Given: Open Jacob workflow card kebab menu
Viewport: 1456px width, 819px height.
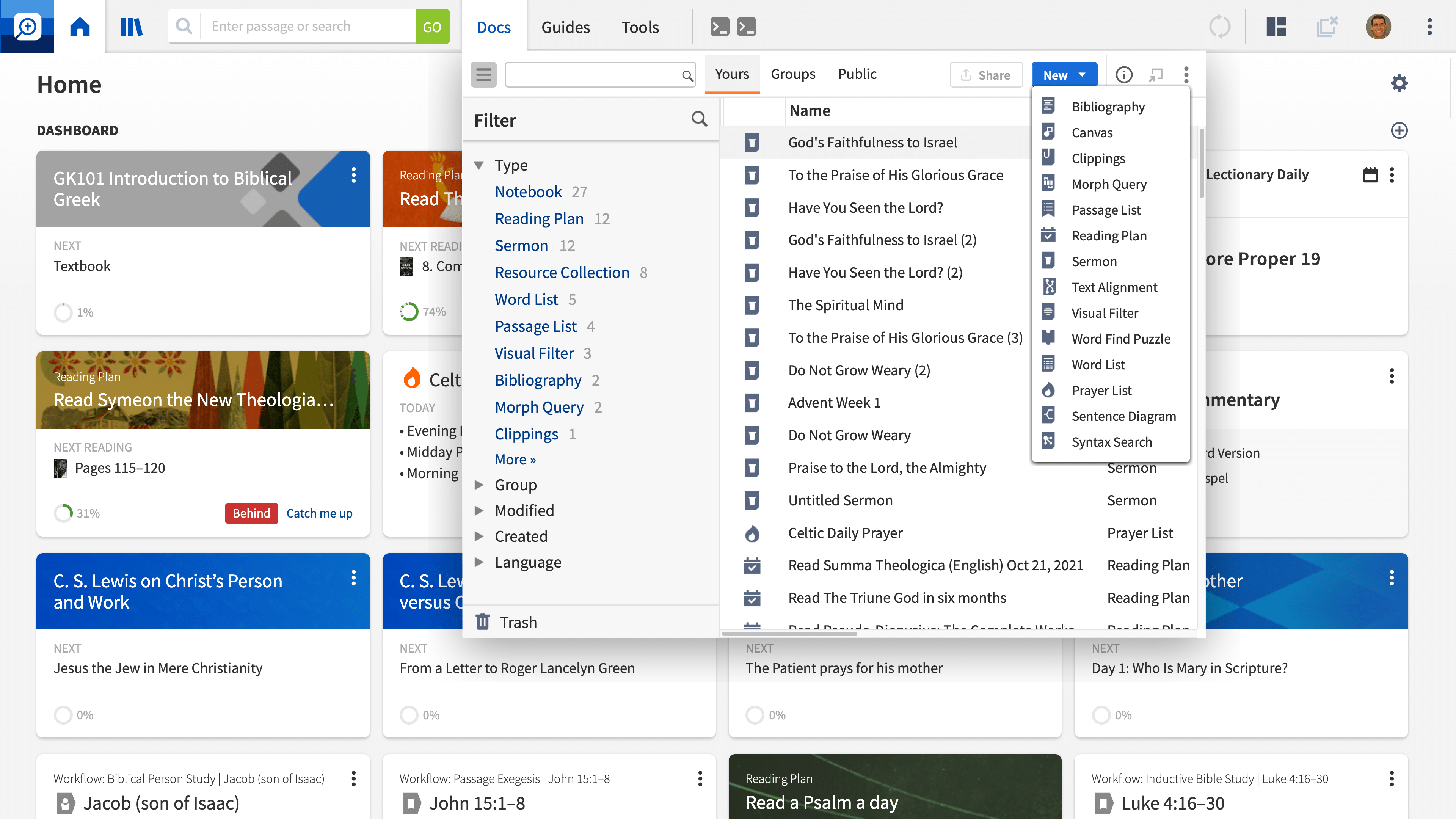Looking at the screenshot, I should pyautogui.click(x=353, y=779).
